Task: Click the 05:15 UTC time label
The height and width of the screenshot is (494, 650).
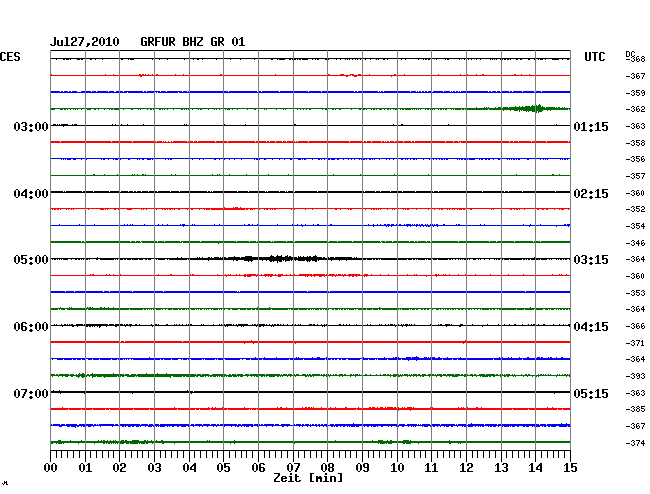Action: (591, 393)
